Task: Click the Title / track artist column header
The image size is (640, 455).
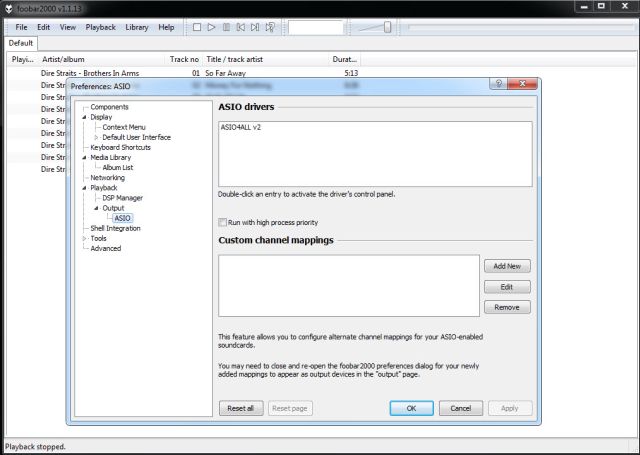Action: coord(265,60)
